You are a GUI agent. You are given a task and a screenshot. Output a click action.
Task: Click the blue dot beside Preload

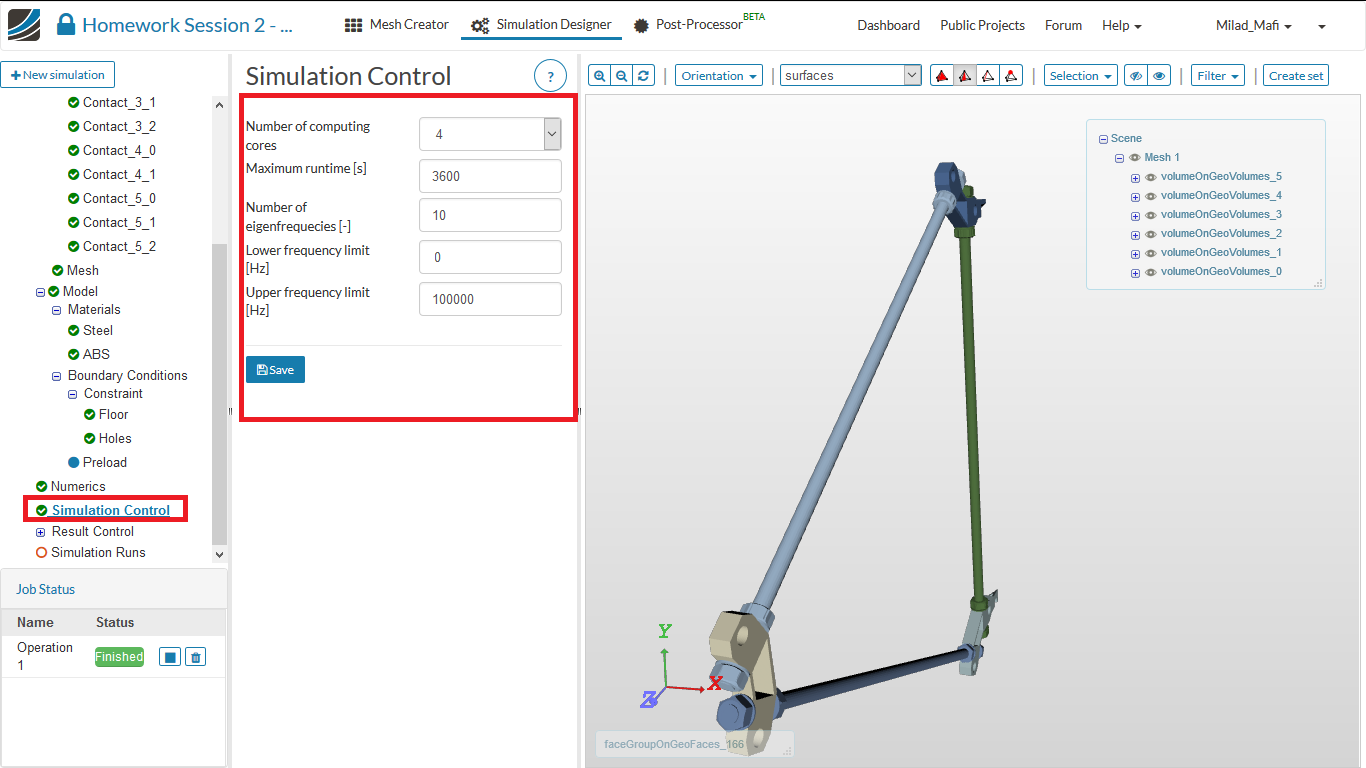tap(74, 463)
